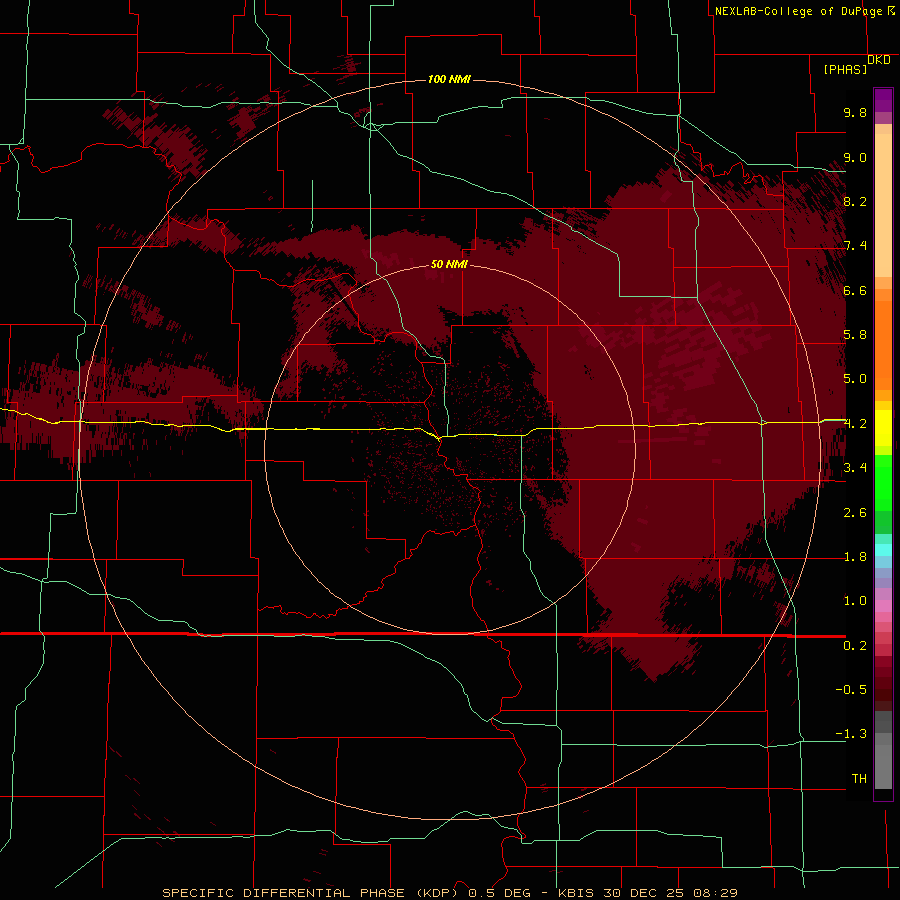This screenshot has width=900, height=900.
Task: Click the 3.4 scale value
Action: (855, 468)
